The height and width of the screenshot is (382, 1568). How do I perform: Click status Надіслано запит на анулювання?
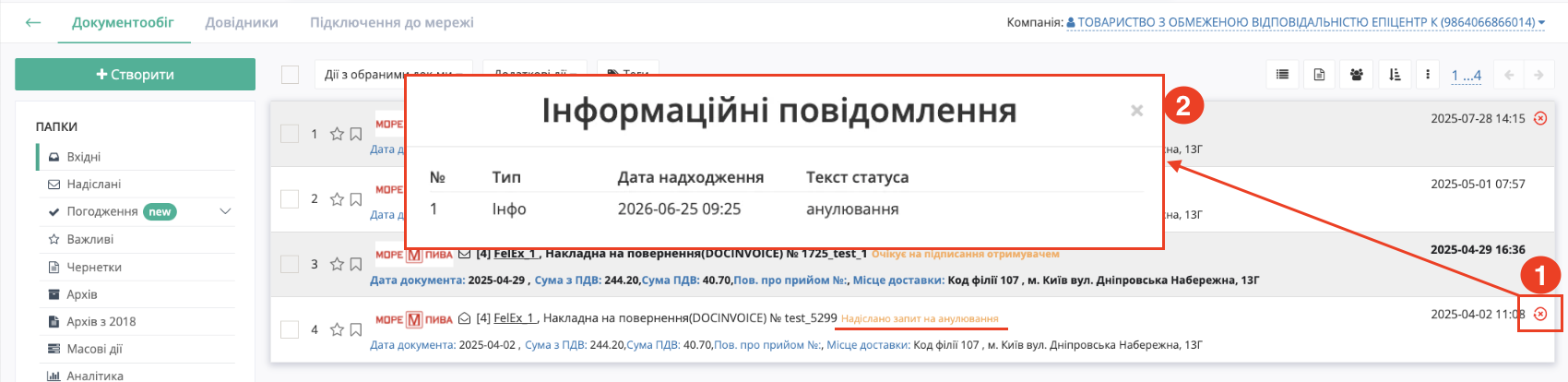(x=920, y=318)
